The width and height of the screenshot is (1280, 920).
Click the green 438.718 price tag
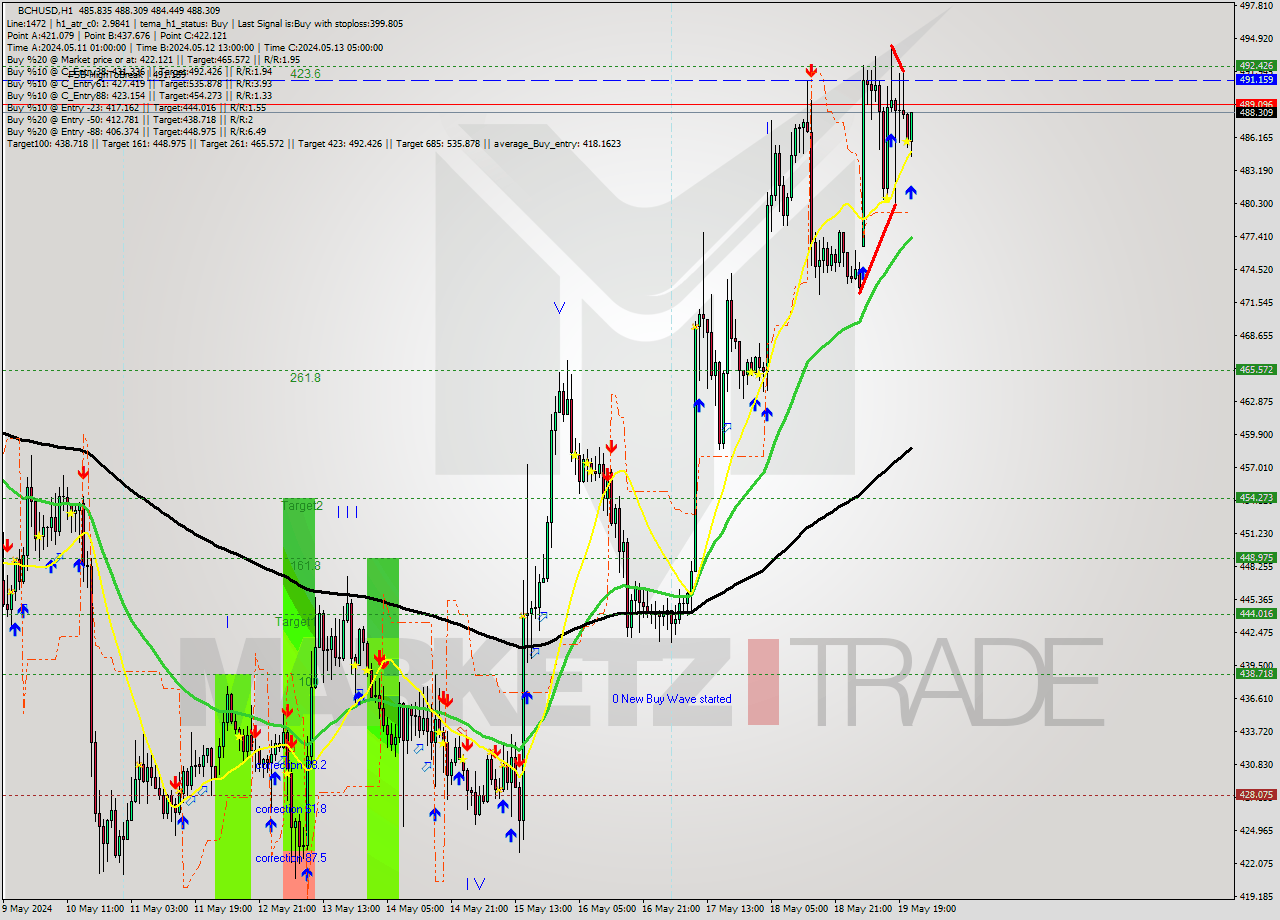(x=1255, y=673)
